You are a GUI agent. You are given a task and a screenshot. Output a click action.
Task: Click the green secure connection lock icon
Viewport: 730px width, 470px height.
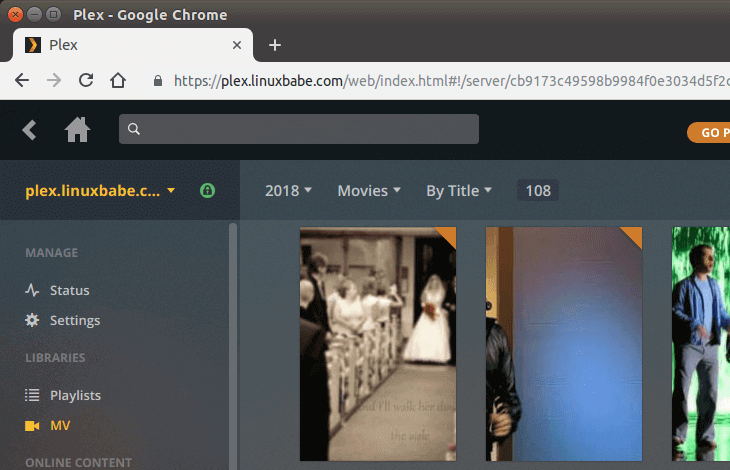pos(207,190)
